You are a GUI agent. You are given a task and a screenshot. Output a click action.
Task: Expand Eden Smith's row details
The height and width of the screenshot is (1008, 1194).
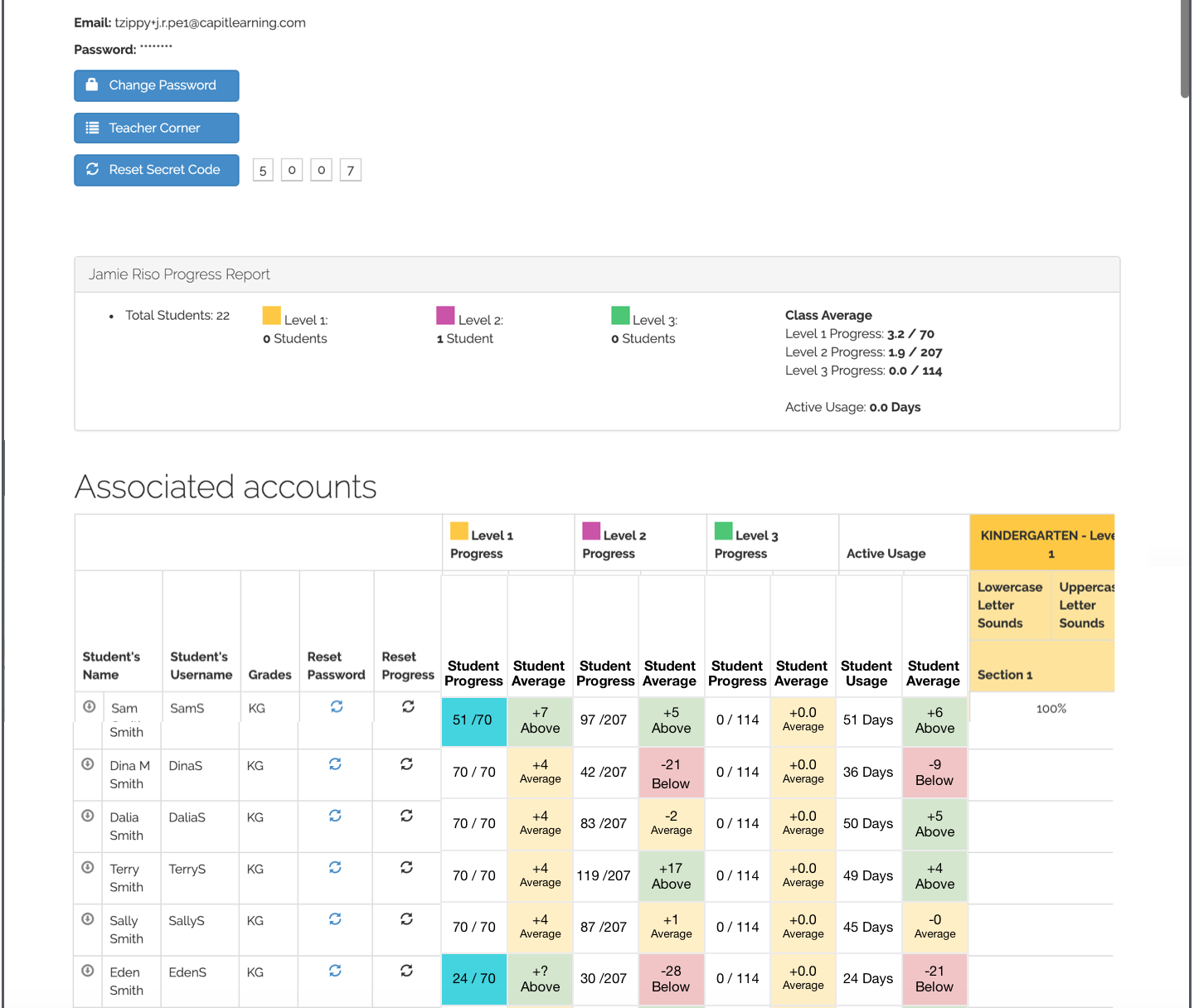tap(88, 970)
